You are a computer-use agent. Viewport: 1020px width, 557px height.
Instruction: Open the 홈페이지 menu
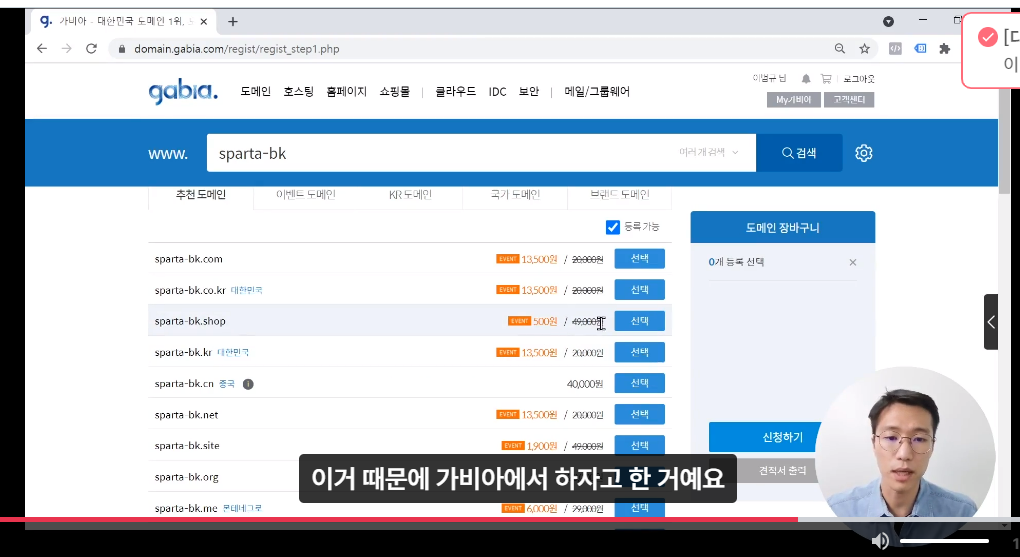click(x=347, y=92)
